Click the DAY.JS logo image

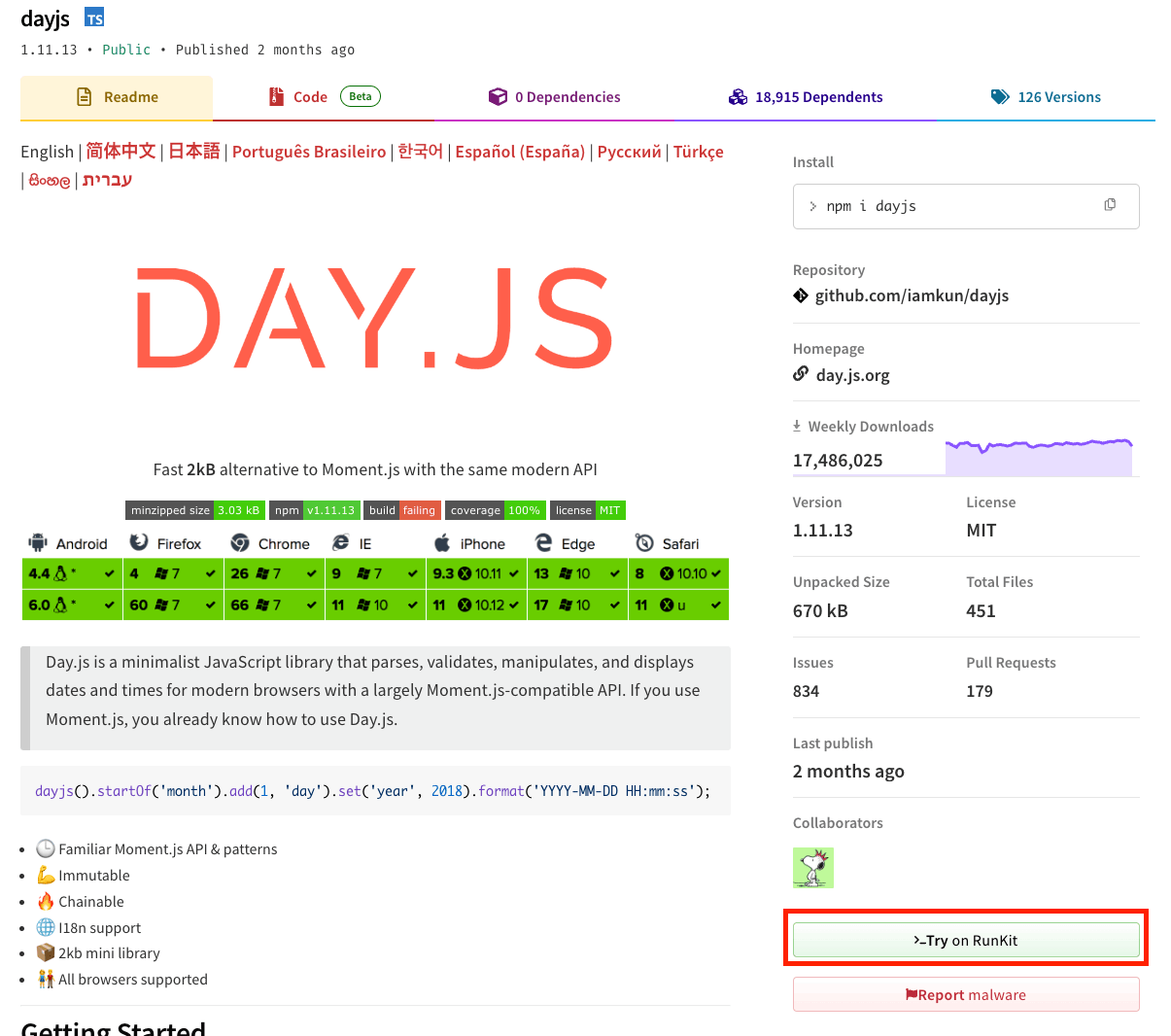[375, 319]
